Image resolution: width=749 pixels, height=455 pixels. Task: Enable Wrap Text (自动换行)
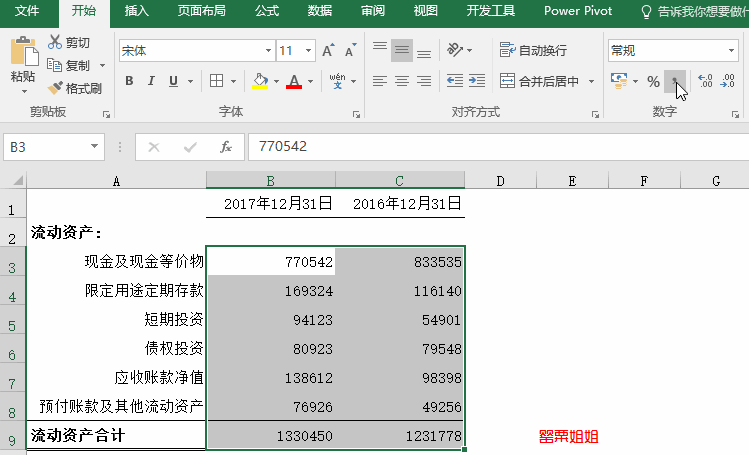click(x=533, y=50)
